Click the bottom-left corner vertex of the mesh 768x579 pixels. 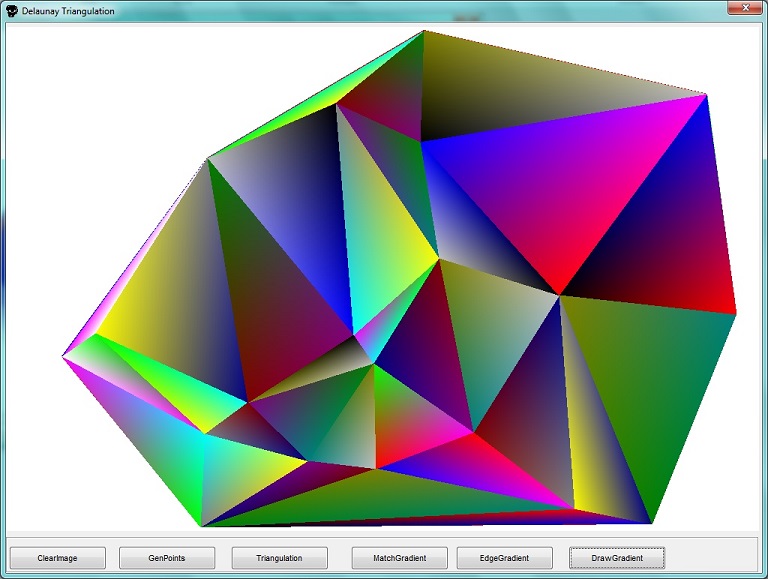pos(202,526)
